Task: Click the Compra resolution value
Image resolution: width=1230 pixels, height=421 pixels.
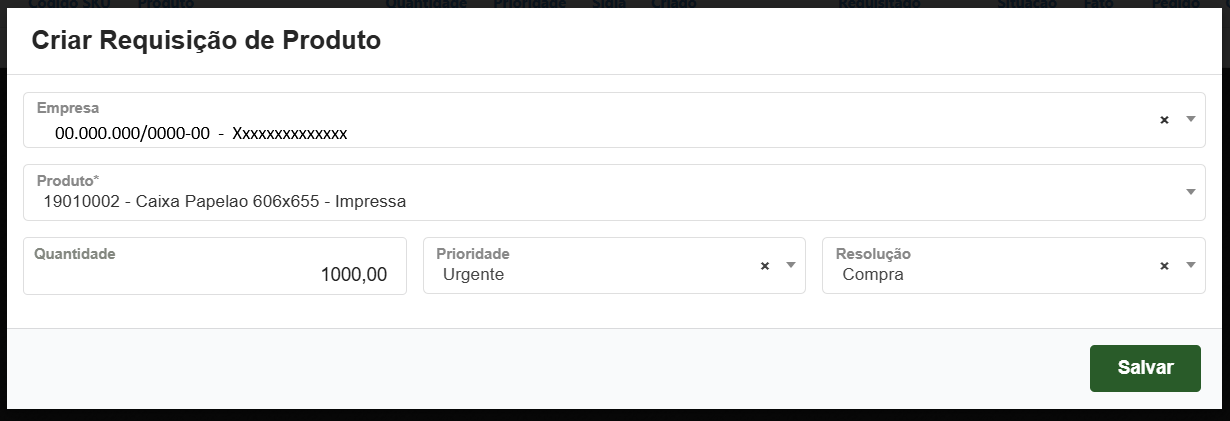Action: pyautogui.click(x=873, y=274)
